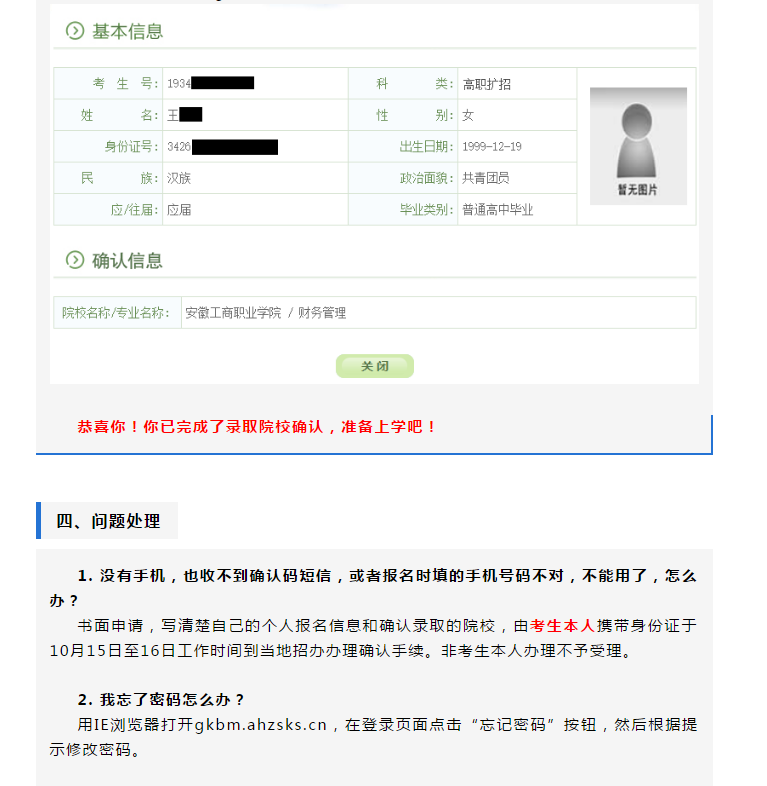Click the birth date 1999-12-19
Viewport: 767px width, 786px height.
(491, 147)
